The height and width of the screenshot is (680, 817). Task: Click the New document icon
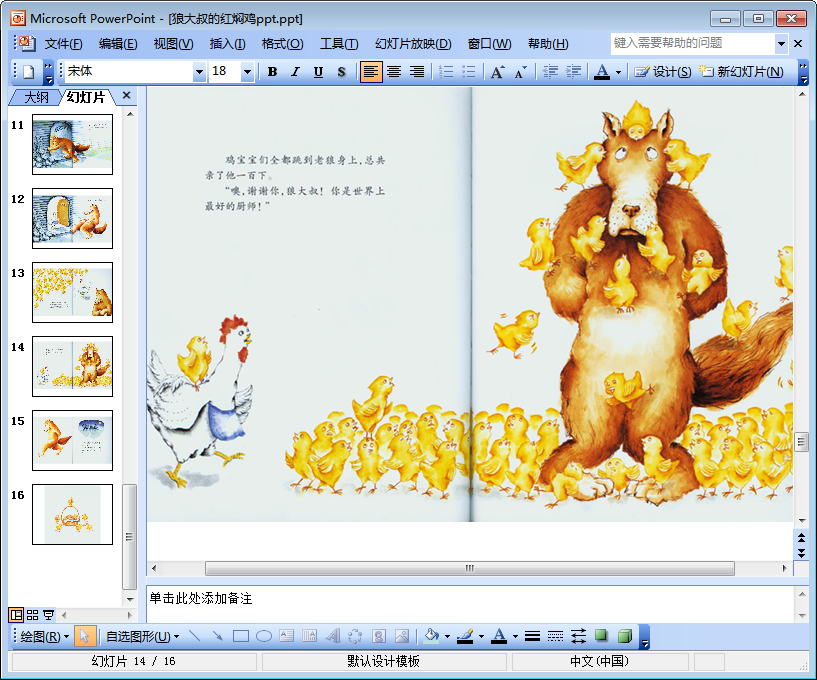point(29,72)
